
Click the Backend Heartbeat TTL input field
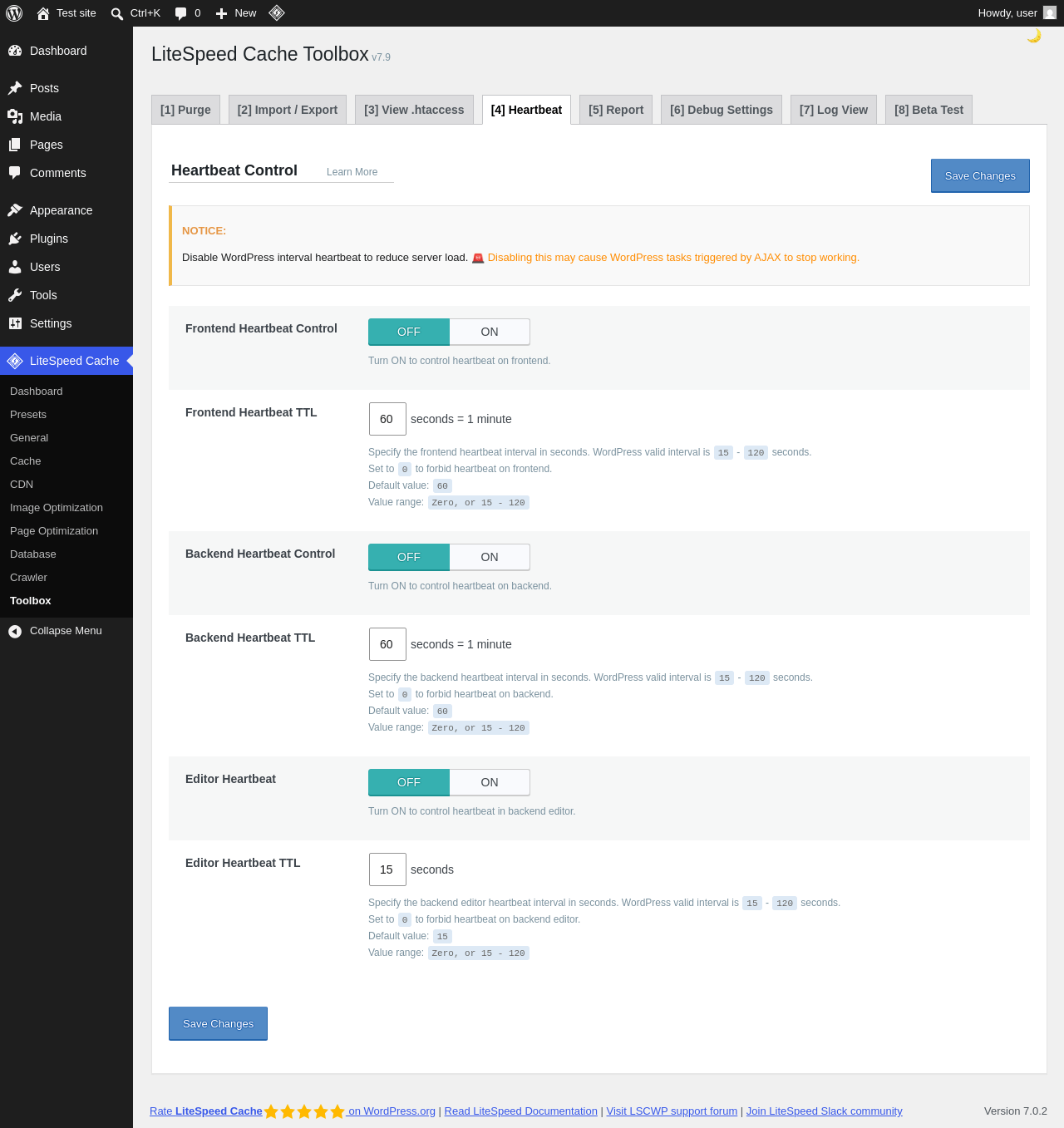[387, 644]
